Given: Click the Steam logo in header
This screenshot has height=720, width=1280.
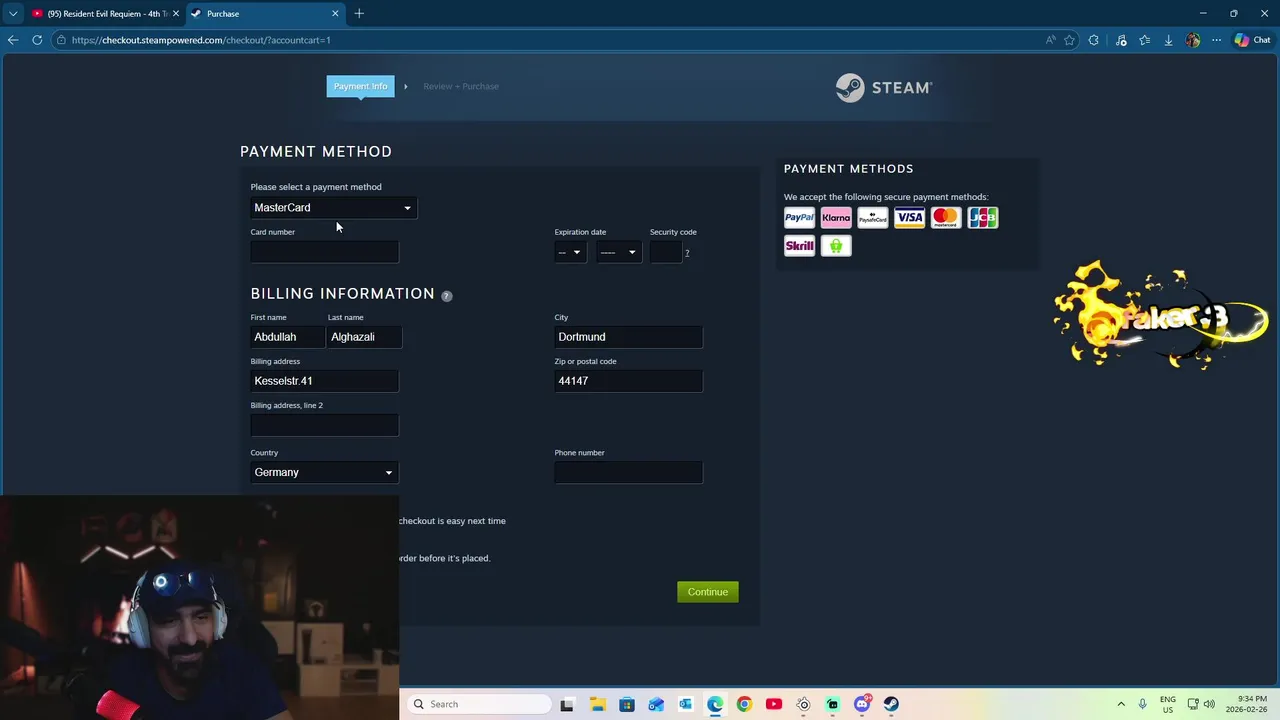Looking at the screenshot, I should 884,87.
